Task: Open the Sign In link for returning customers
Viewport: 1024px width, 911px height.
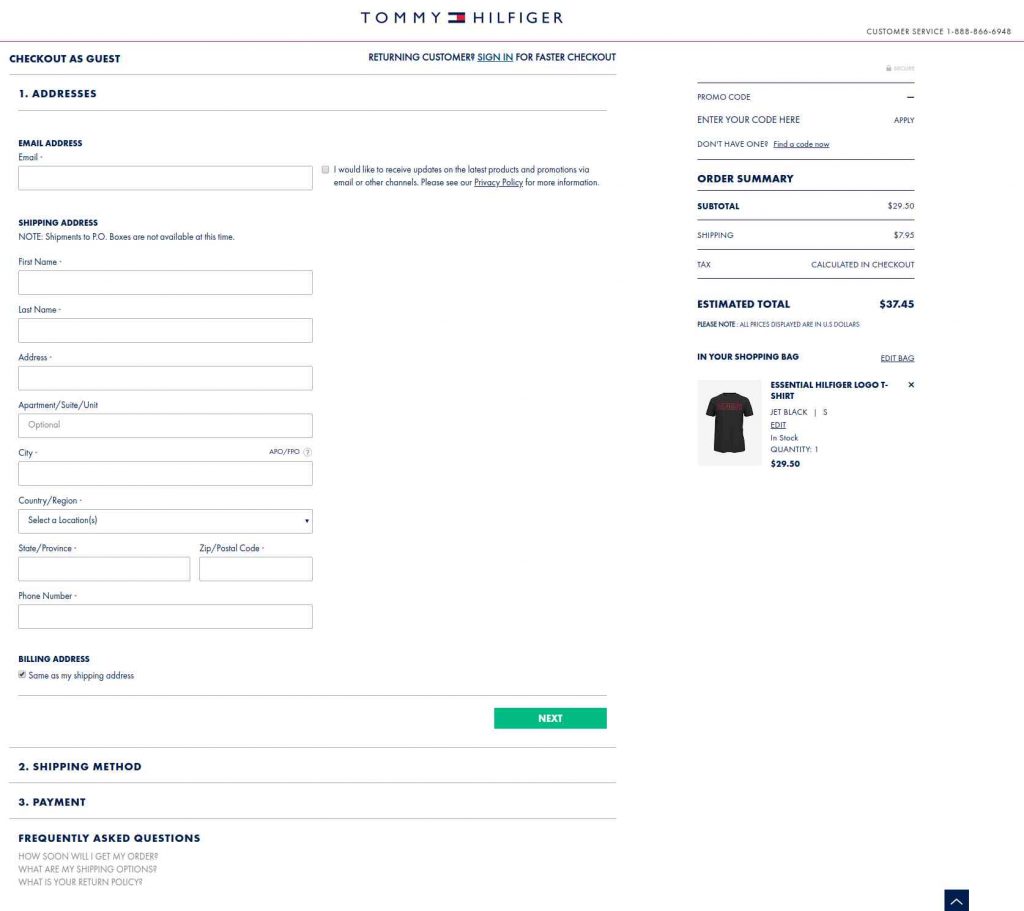Action: coord(495,57)
